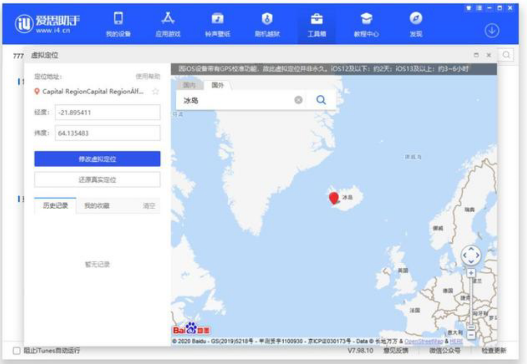This screenshot has height=364, width=527.
Task: Click the map zoom slider track
Action: [471, 301]
